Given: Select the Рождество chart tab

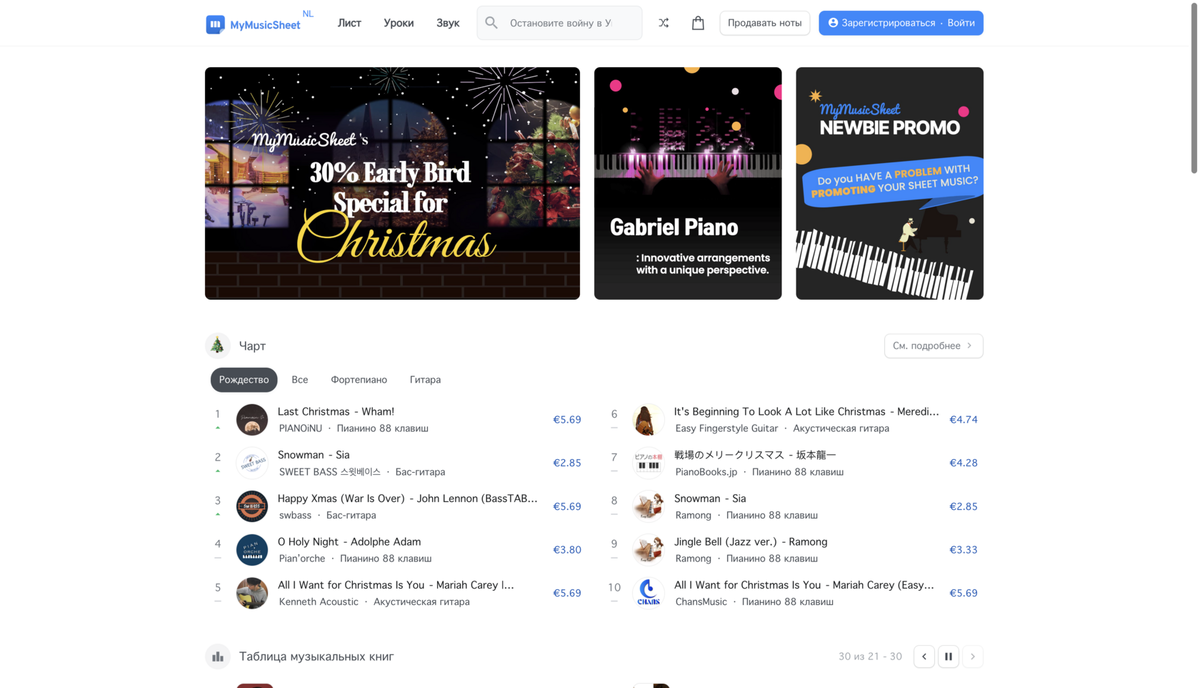Looking at the screenshot, I should click(x=244, y=380).
